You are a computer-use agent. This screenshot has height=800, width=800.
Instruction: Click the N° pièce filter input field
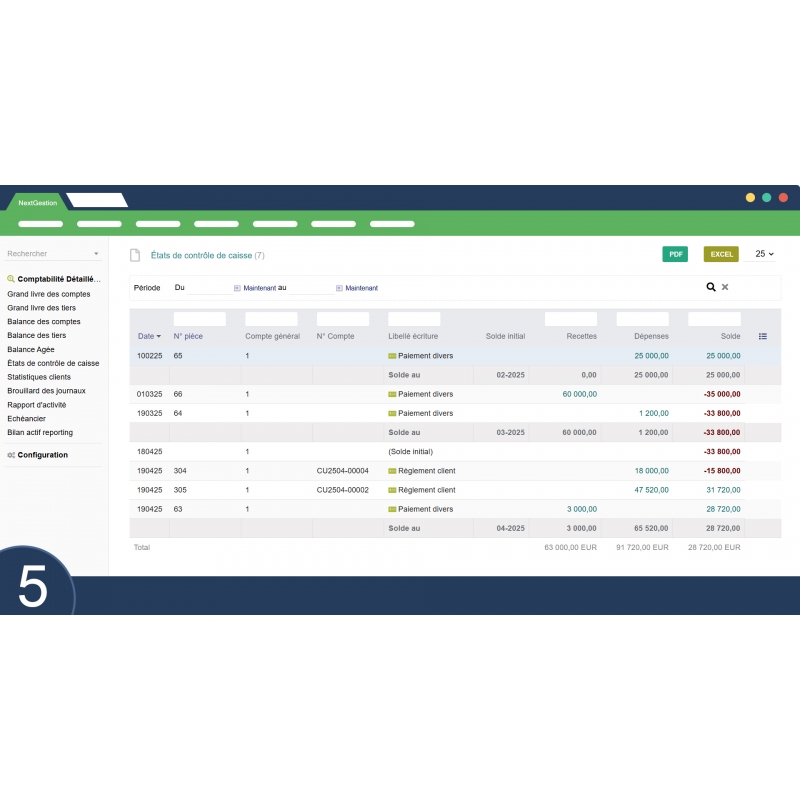pos(200,317)
